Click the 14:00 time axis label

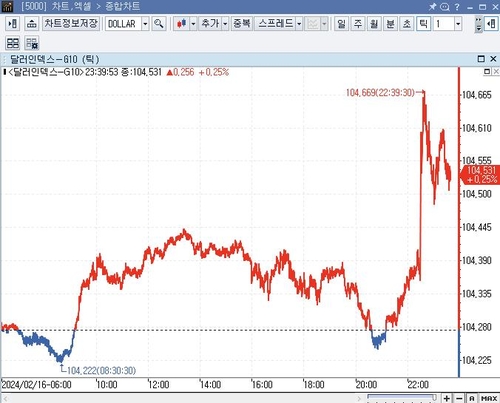pos(210,385)
